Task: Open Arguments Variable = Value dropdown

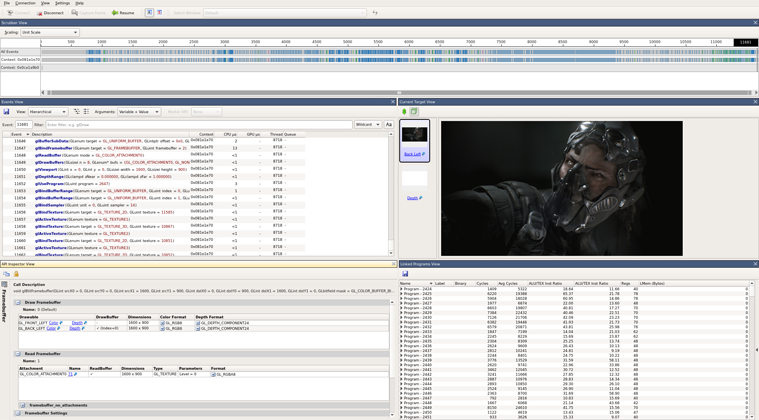Action: coord(138,112)
